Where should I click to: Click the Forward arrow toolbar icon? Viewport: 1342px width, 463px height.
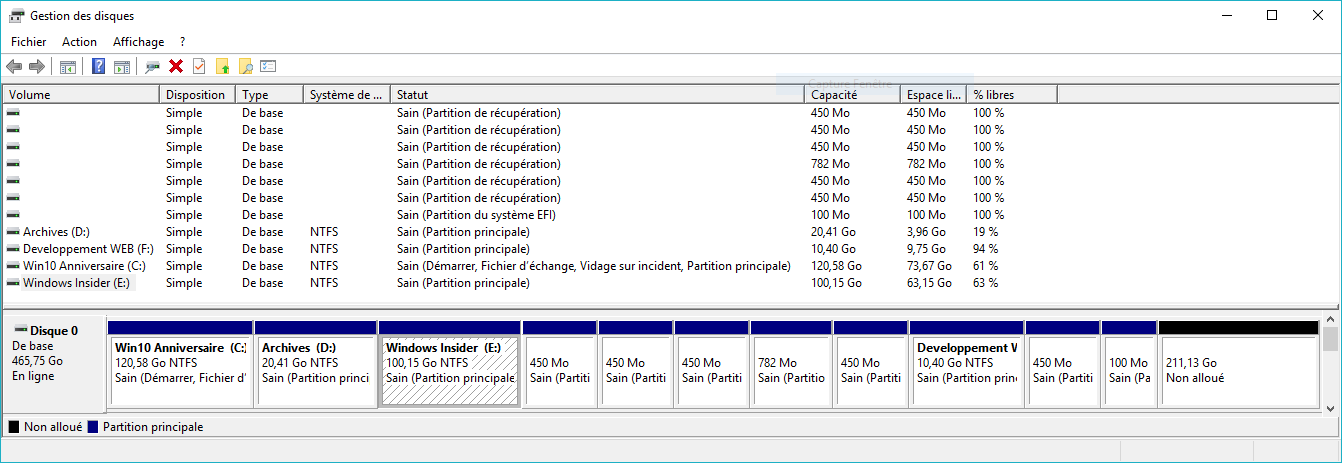point(37,67)
